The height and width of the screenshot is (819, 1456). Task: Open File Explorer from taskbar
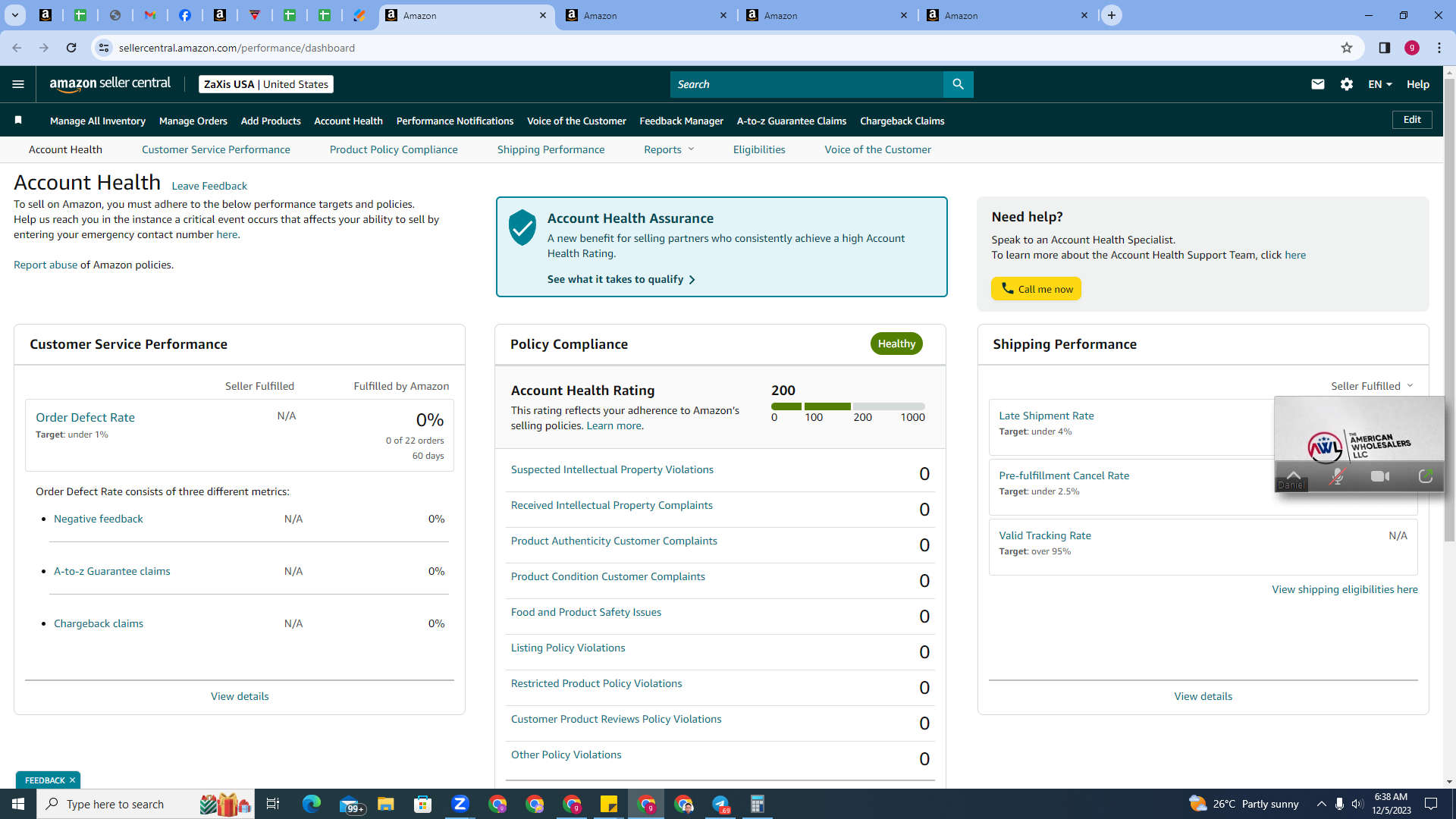click(x=386, y=804)
